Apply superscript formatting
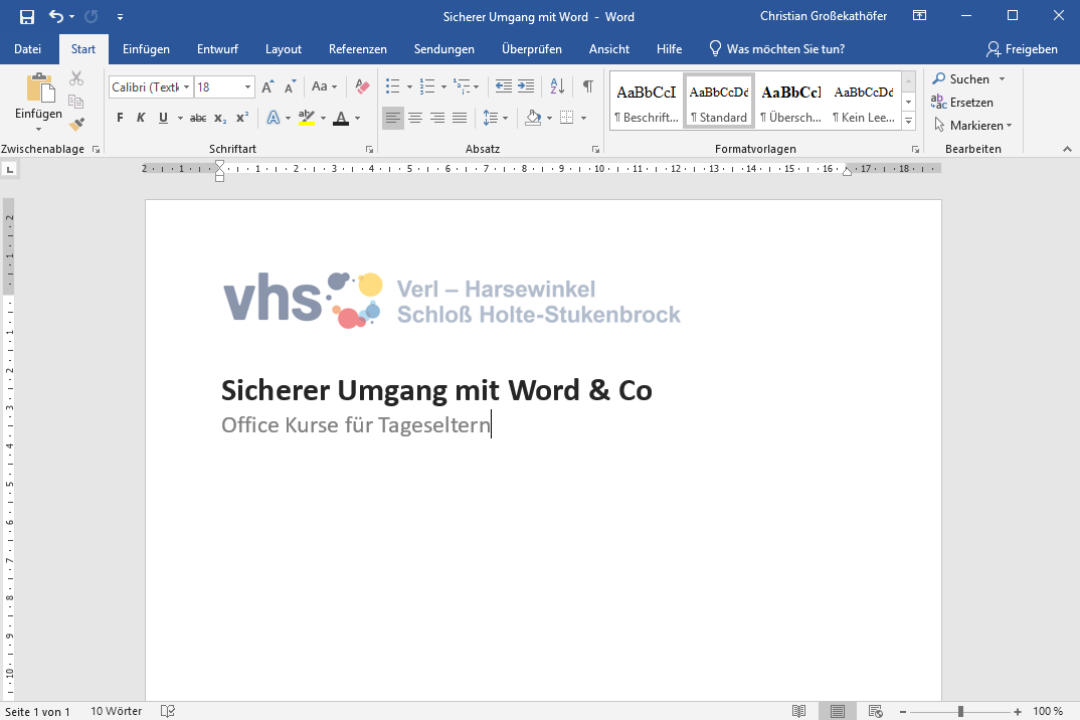Screen dimensions: 1080x720 [x=242, y=118]
